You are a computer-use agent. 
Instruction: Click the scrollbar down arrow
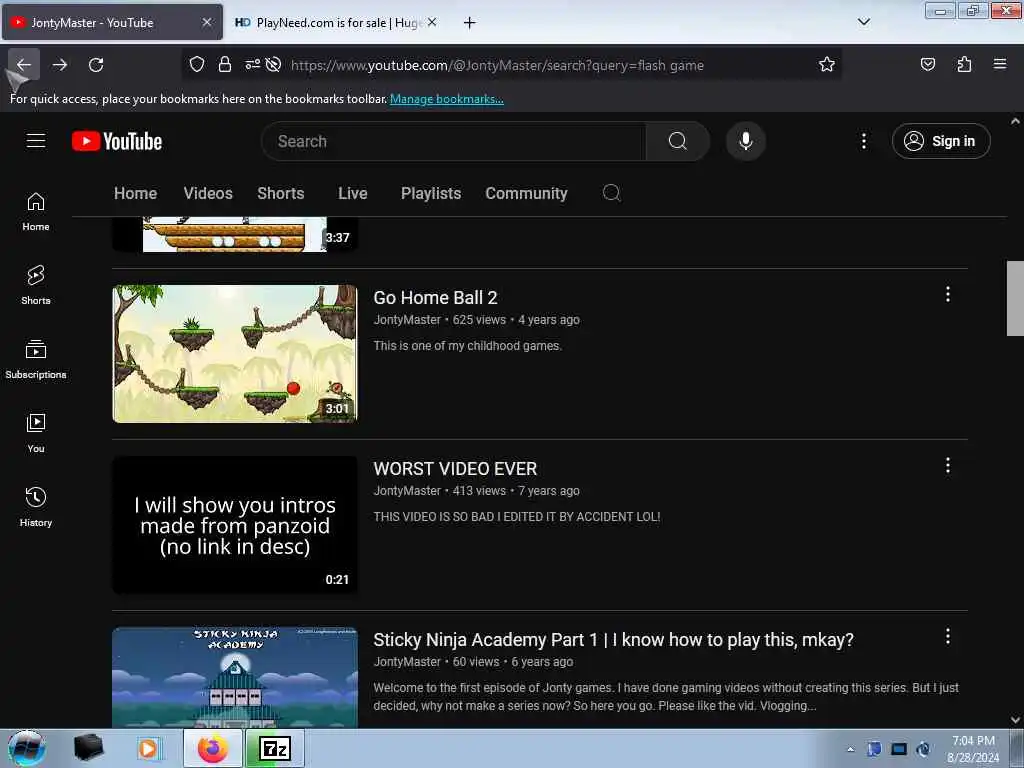pyautogui.click(x=1015, y=720)
